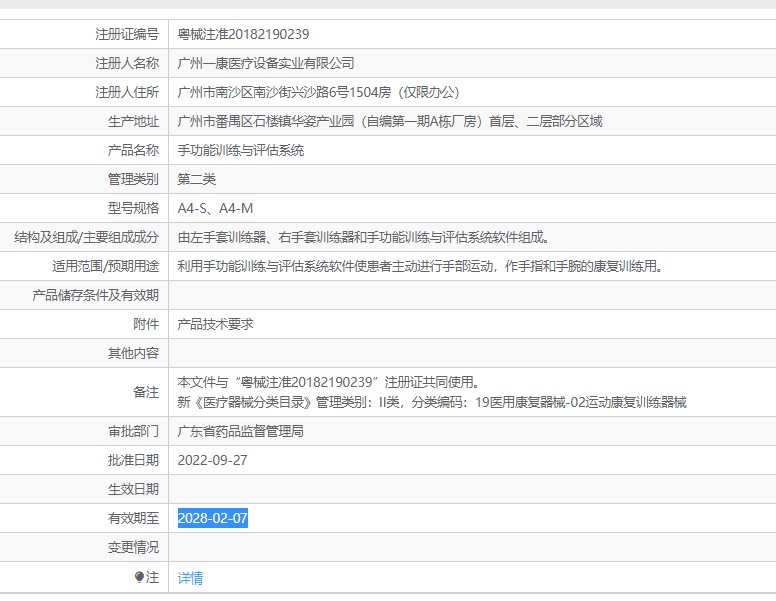
Task: Click the 管理类别 label
Action: 134,179
